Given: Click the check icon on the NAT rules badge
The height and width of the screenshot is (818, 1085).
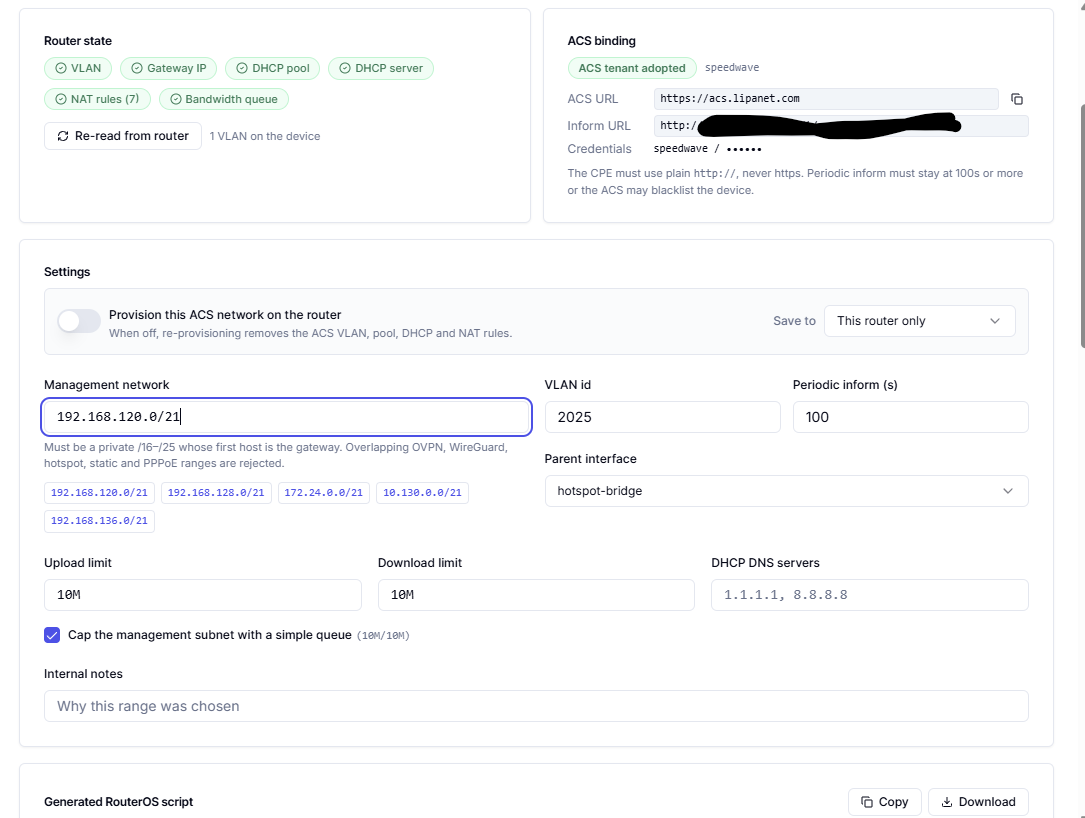Looking at the screenshot, I should click(61, 99).
